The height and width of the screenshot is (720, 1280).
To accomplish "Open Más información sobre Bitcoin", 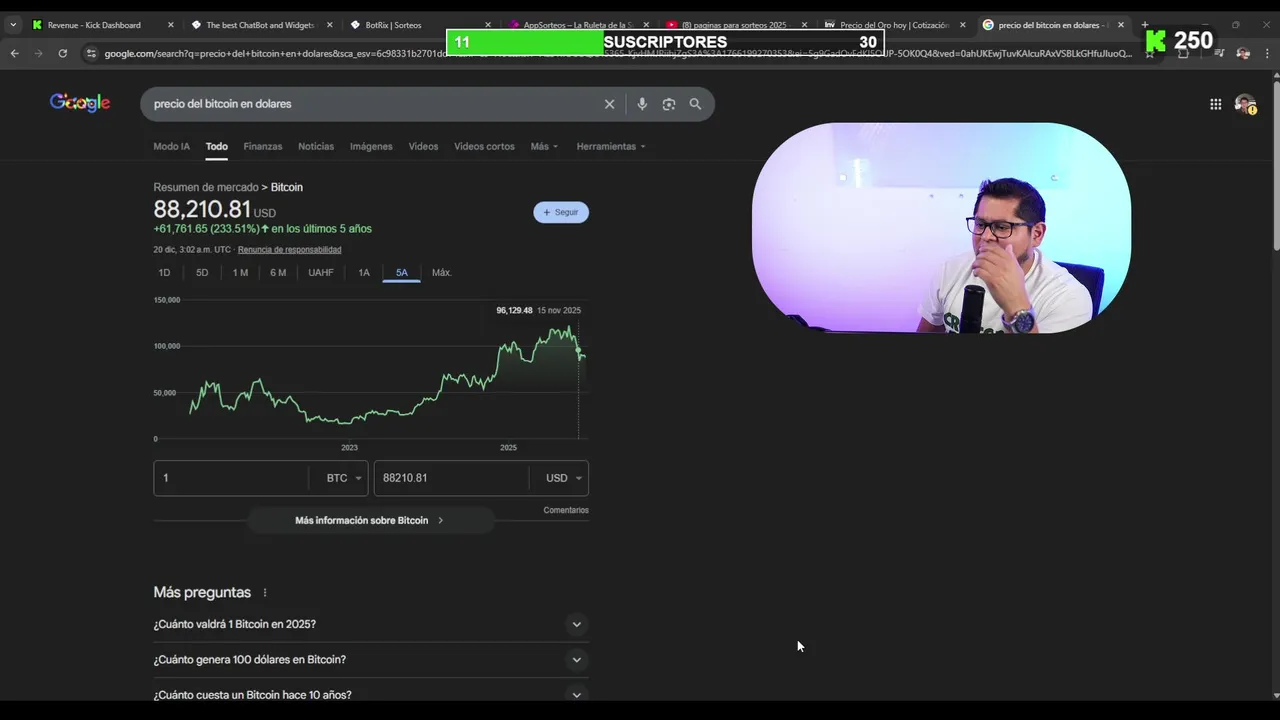I will click(x=370, y=520).
